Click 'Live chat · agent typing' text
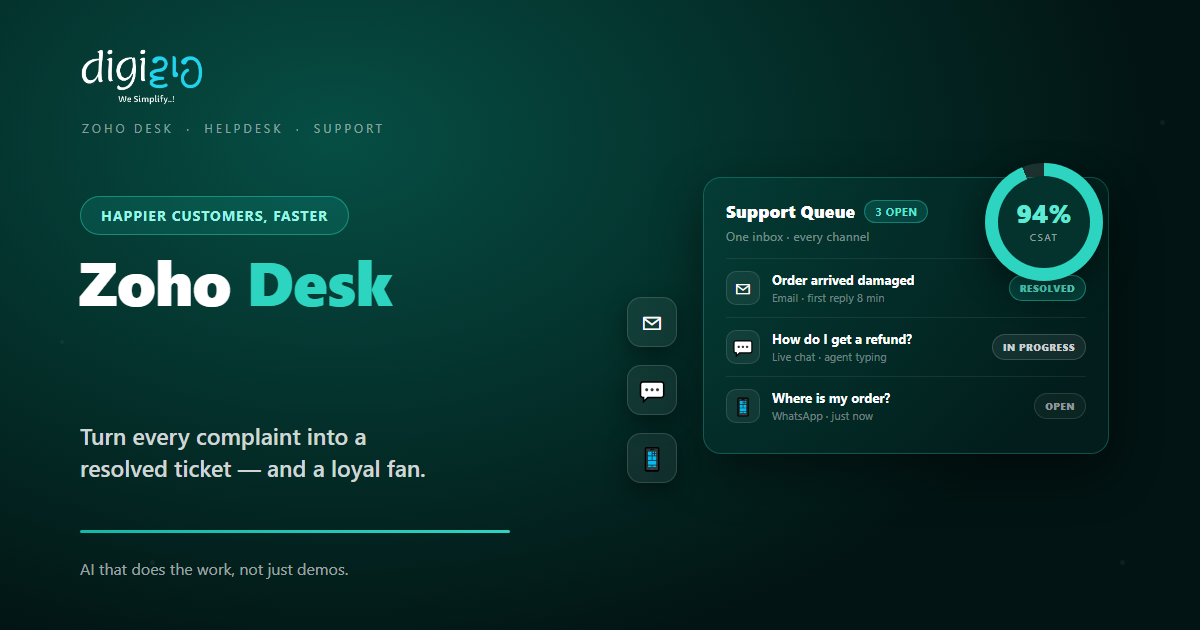 tap(829, 357)
